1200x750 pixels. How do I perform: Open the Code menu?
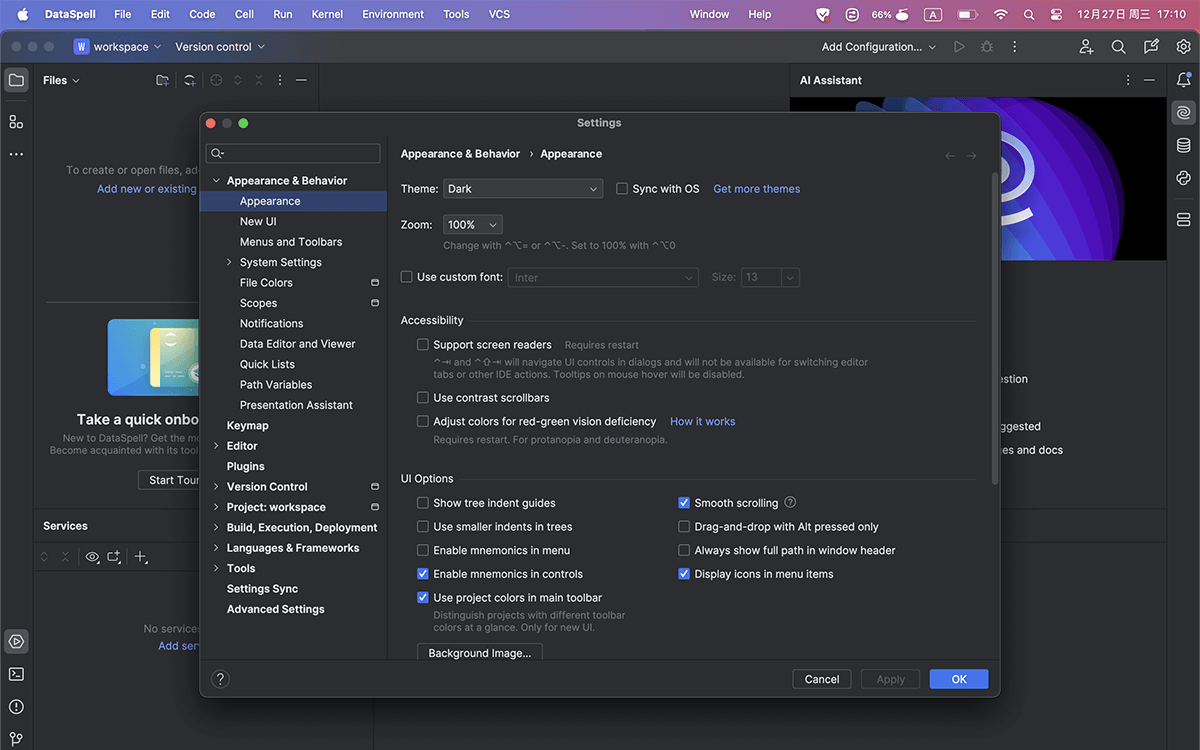point(202,15)
